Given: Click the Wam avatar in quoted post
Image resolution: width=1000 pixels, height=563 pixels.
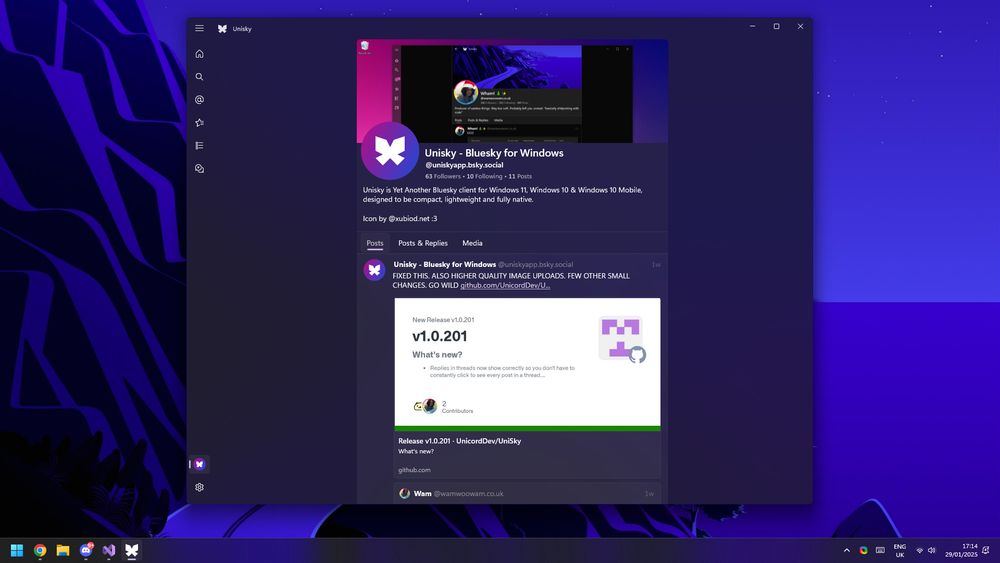Looking at the screenshot, I should point(404,494).
